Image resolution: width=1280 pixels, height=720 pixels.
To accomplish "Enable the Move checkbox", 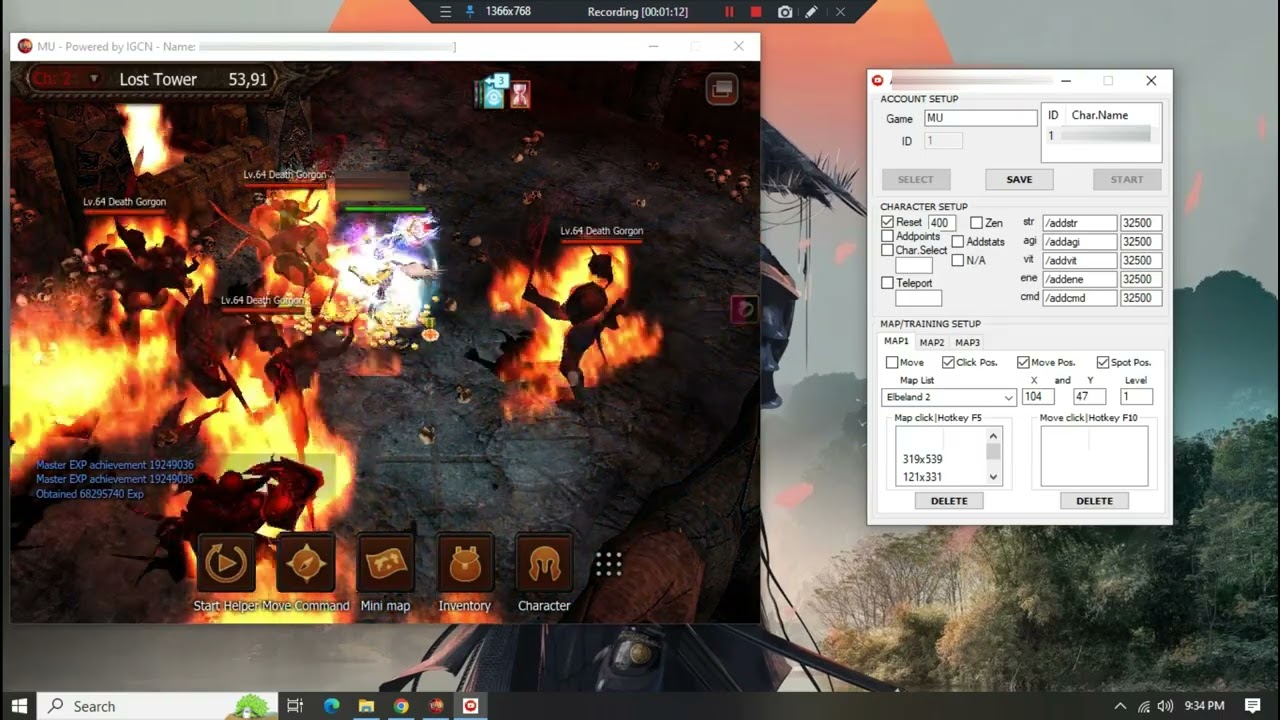I will click(891, 362).
